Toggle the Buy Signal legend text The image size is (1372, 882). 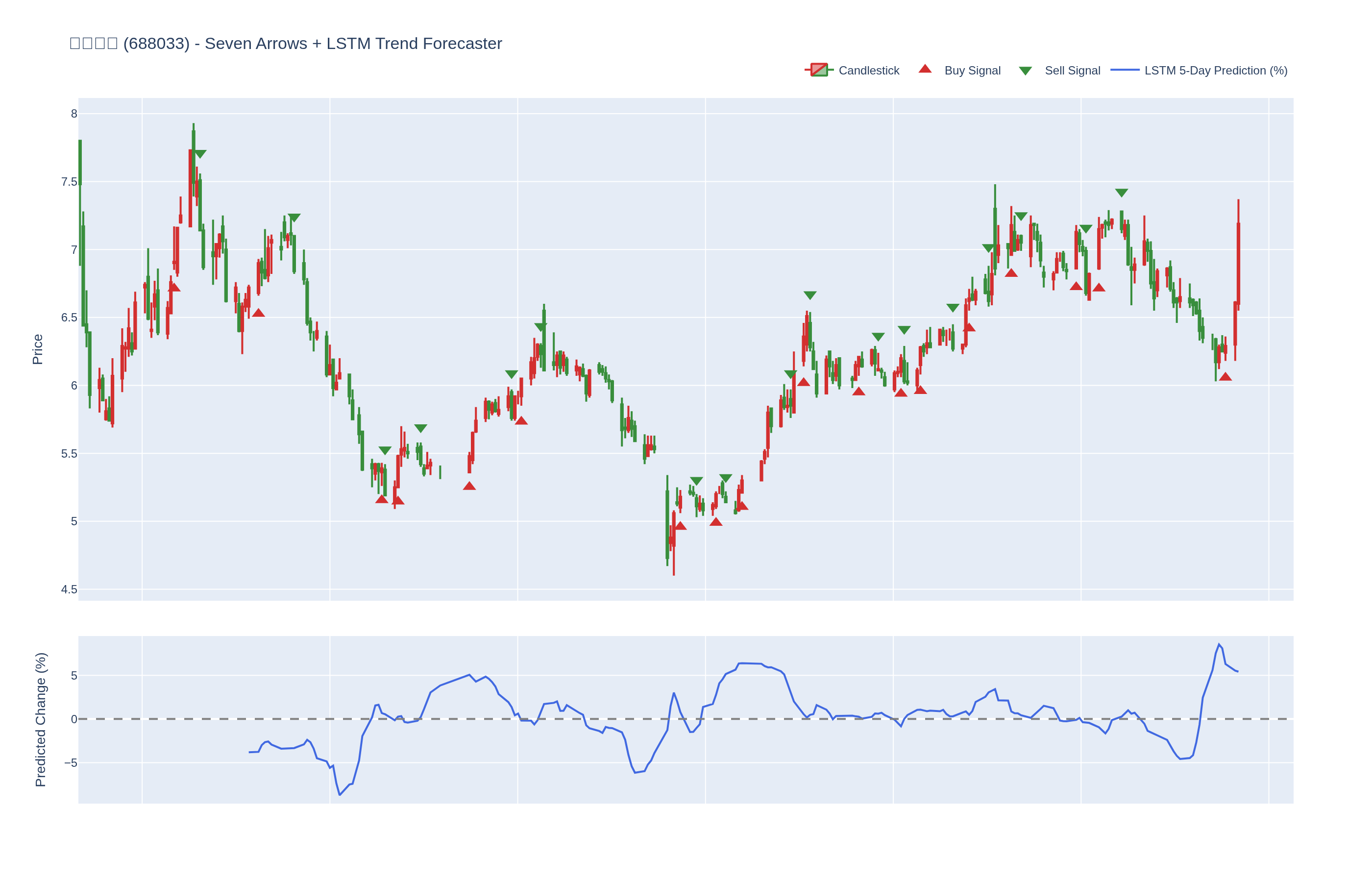pyautogui.click(x=972, y=71)
